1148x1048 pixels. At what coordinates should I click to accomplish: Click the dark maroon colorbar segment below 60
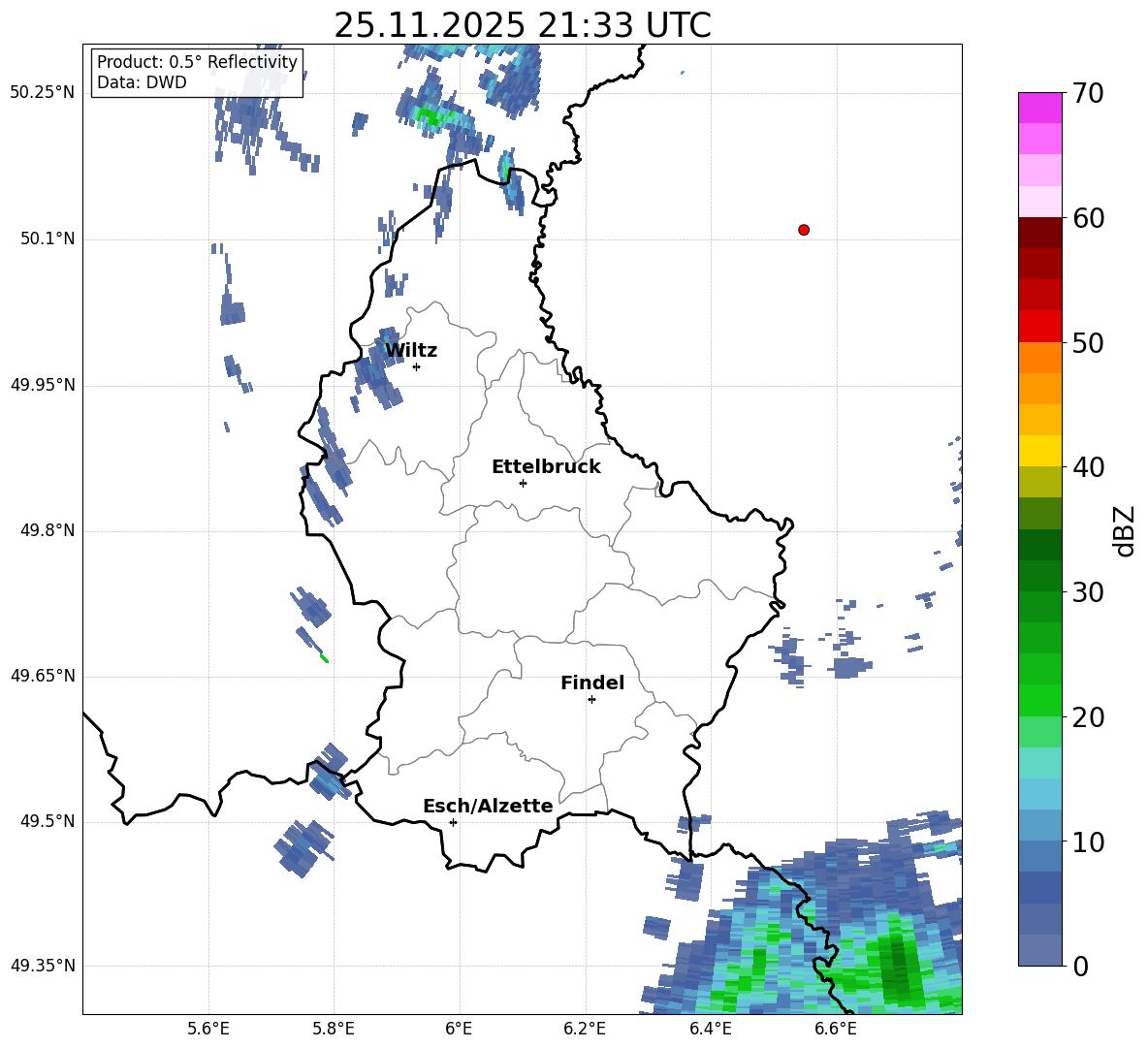pyautogui.click(x=1040, y=233)
